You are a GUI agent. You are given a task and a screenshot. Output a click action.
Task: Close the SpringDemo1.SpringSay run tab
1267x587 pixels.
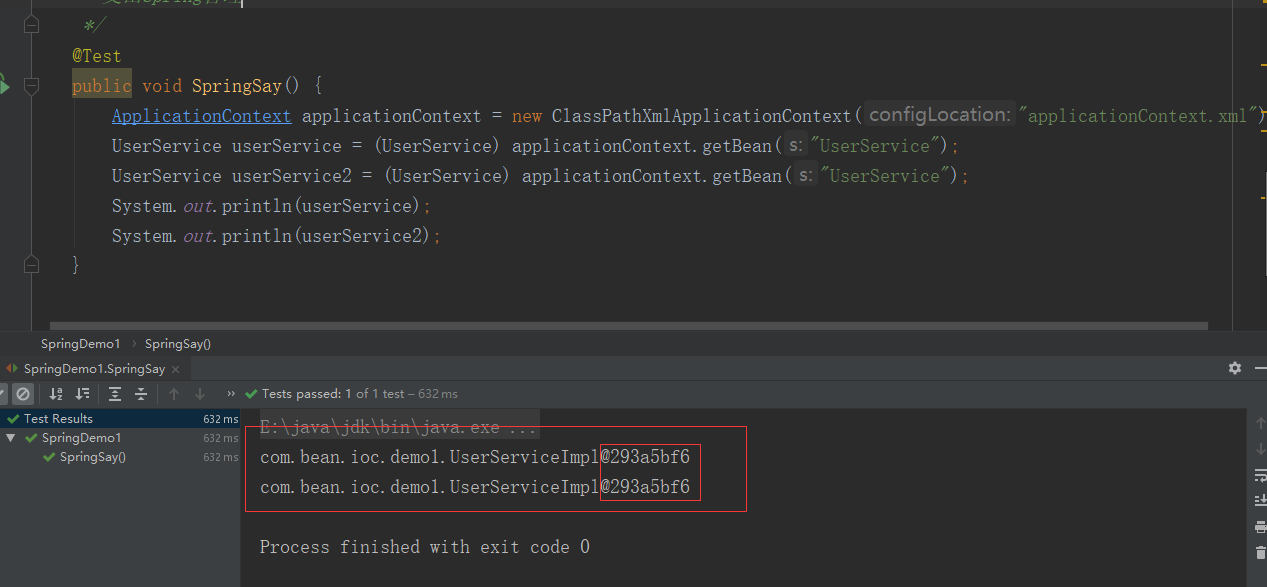(x=177, y=369)
